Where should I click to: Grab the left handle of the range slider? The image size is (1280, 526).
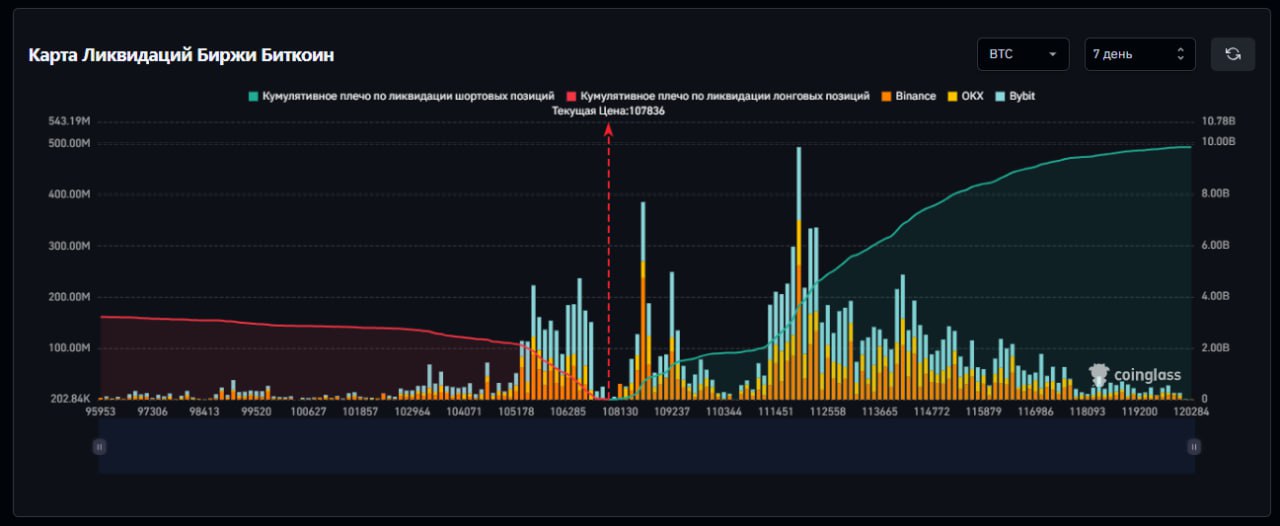(x=99, y=447)
